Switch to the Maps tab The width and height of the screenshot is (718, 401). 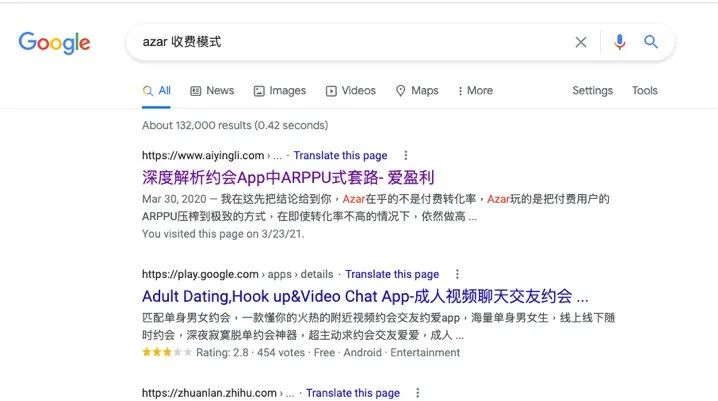[417, 91]
